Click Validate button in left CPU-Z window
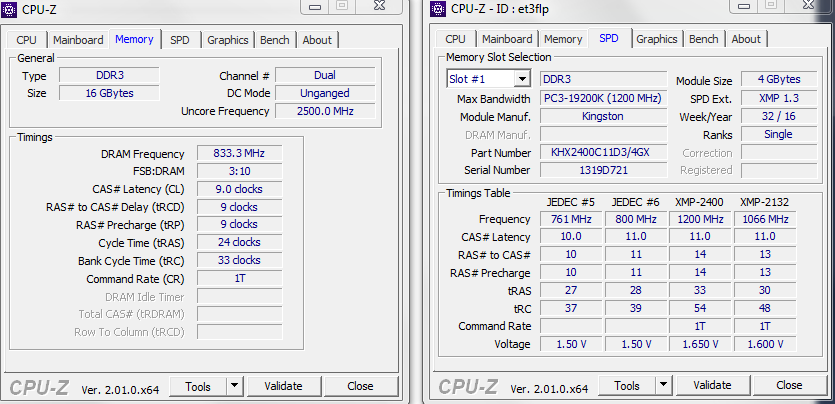This screenshot has width=835, height=404. click(283, 386)
